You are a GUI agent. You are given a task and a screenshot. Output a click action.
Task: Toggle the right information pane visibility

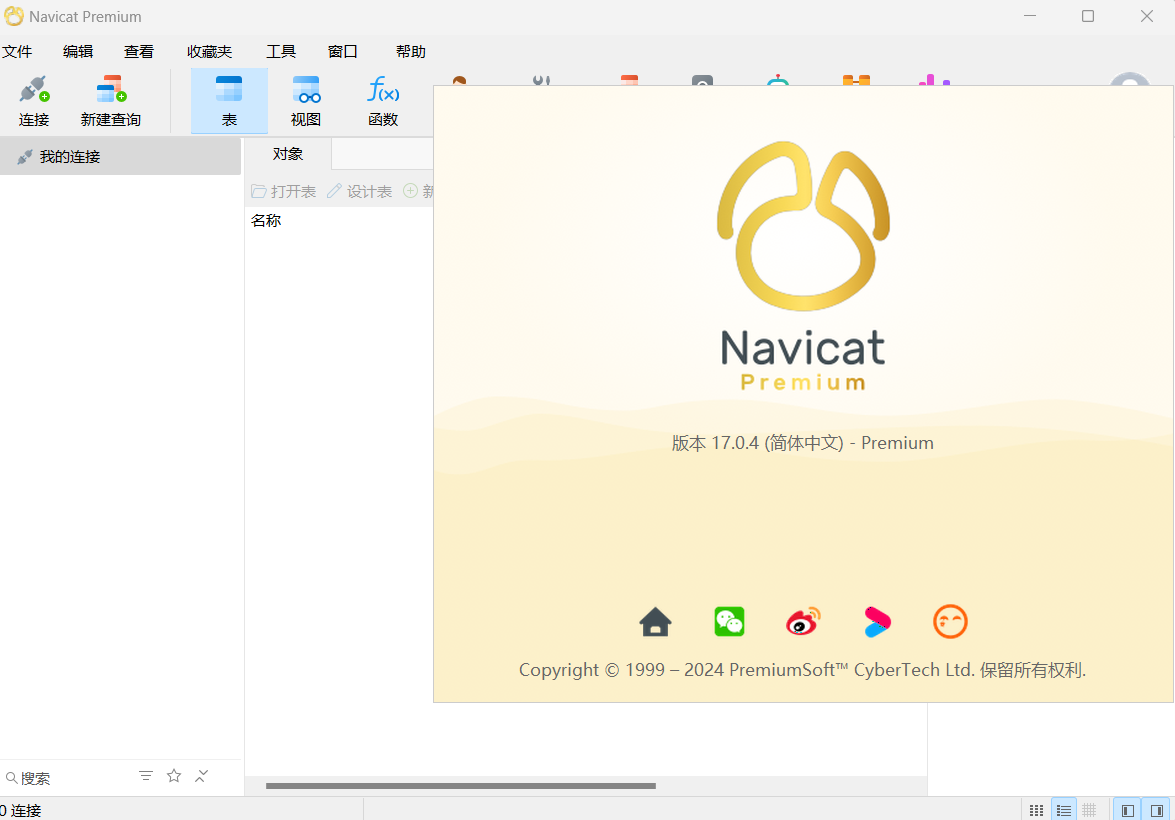(x=1157, y=810)
